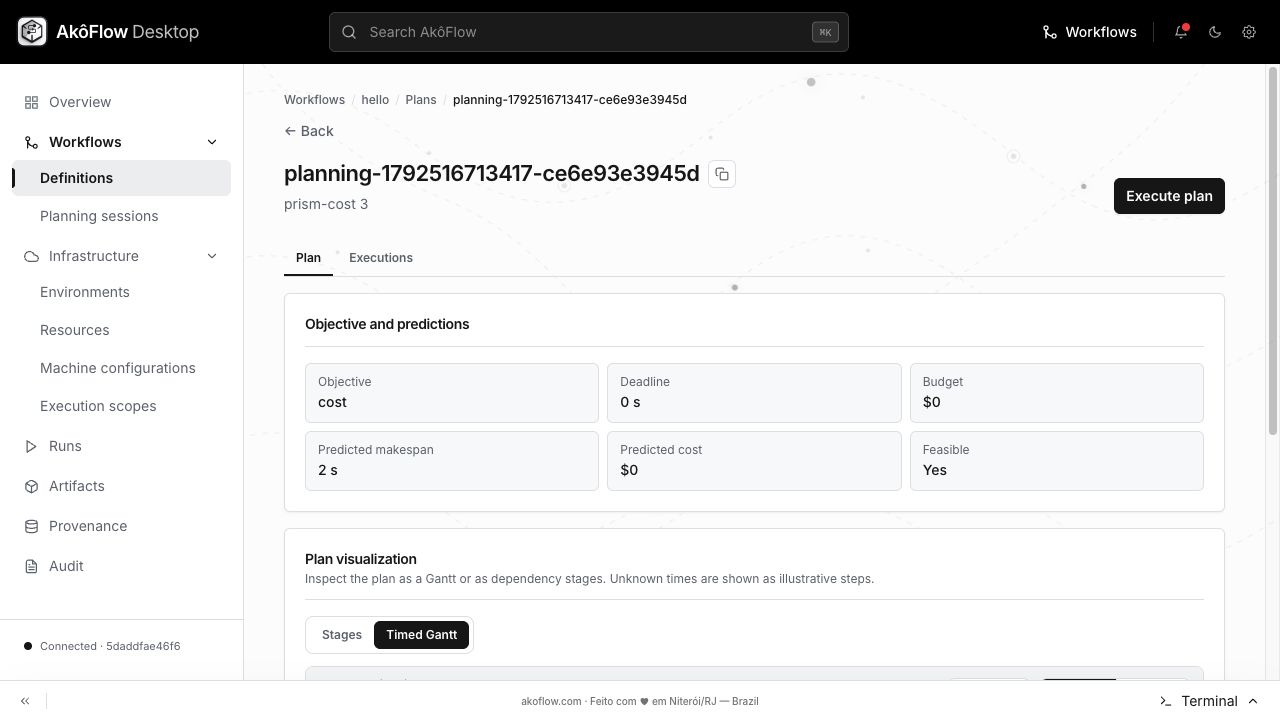Open Planning sessions in the sidebar
The image size is (1280, 720).
pos(122,216)
